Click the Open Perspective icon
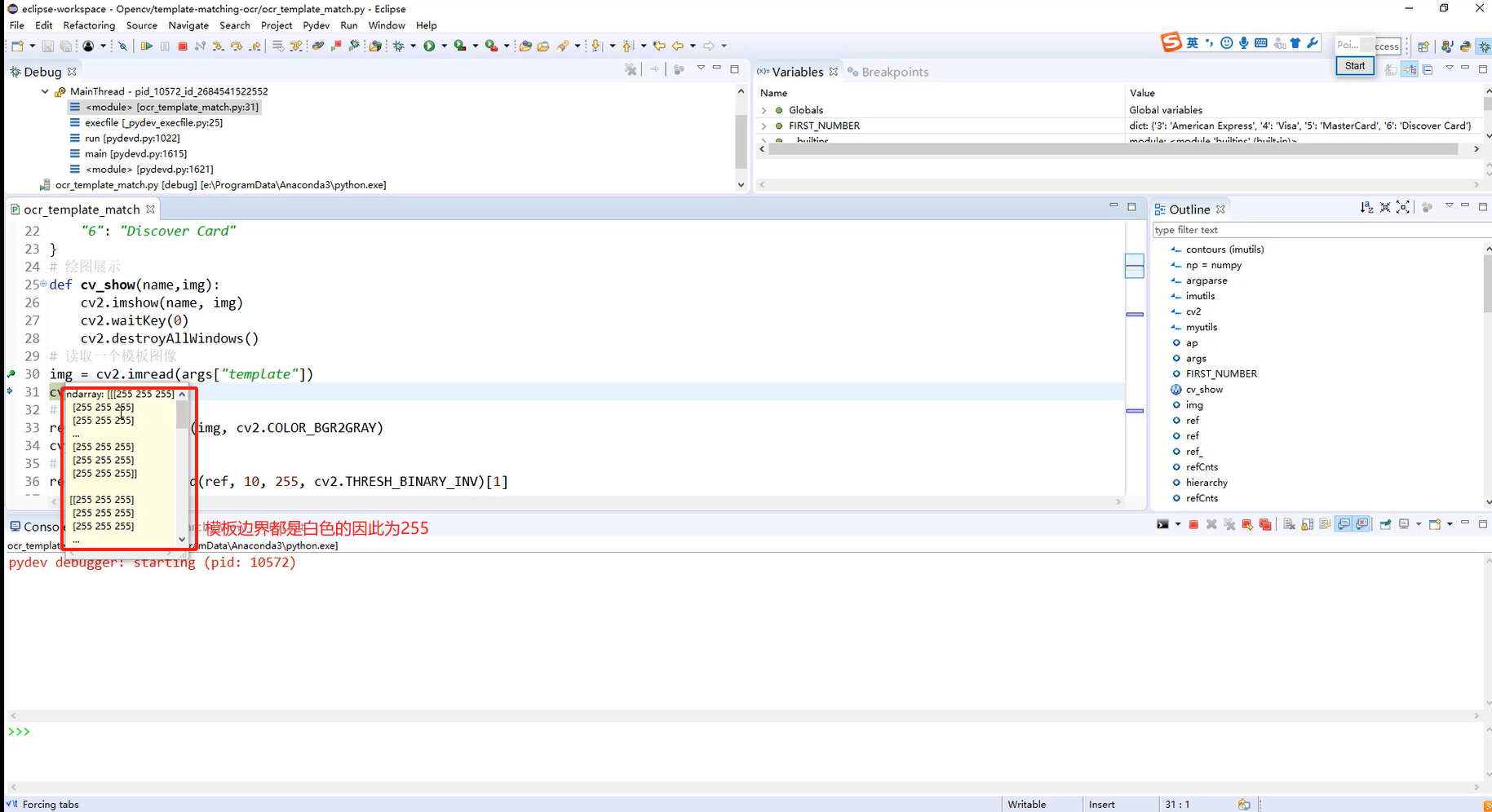The height and width of the screenshot is (812, 1492). tap(1423, 46)
